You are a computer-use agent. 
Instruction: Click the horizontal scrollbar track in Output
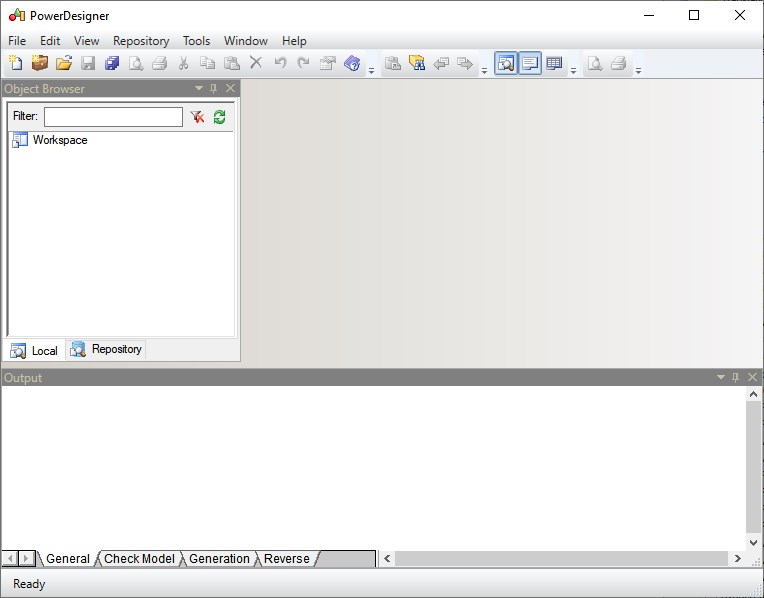562,559
